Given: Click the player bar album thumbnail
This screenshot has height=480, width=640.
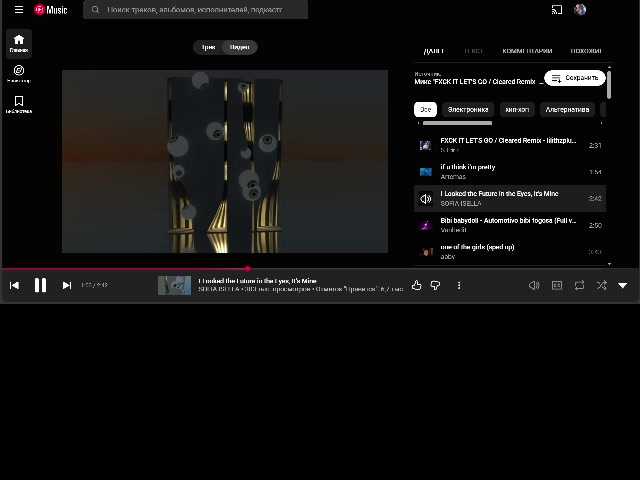Looking at the screenshot, I should coord(174,285).
